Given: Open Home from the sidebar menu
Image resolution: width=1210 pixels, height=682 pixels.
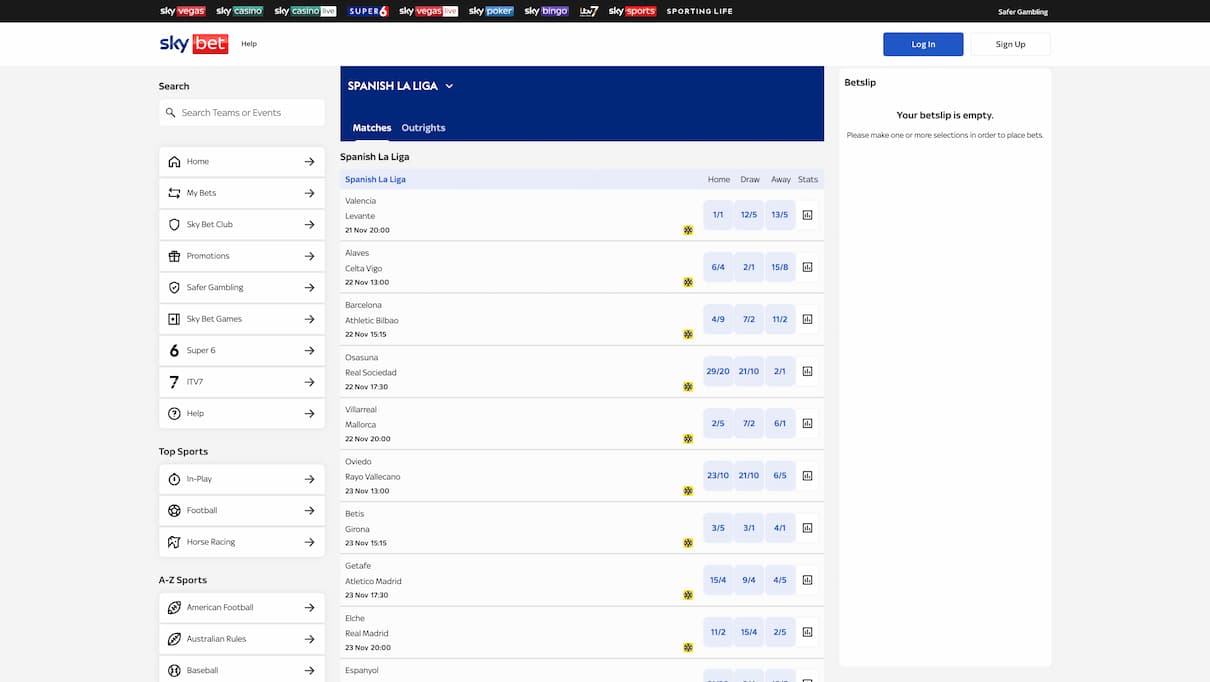Looking at the screenshot, I should coord(242,161).
